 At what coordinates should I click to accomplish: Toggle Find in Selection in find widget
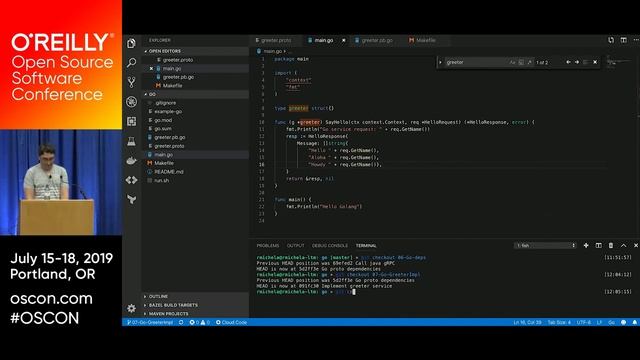tap(586, 62)
